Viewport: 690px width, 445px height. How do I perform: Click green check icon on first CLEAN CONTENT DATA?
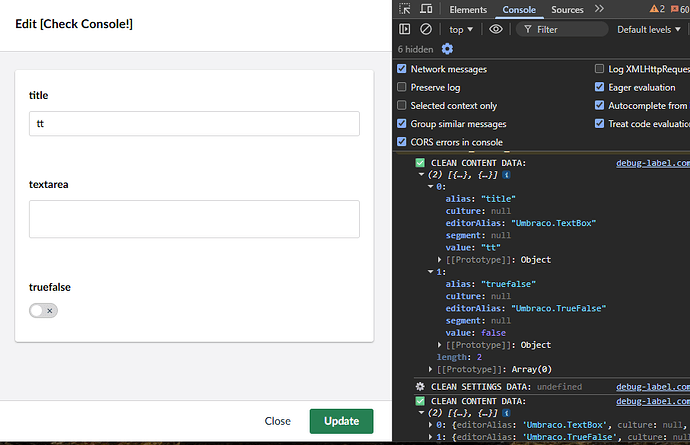point(420,163)
